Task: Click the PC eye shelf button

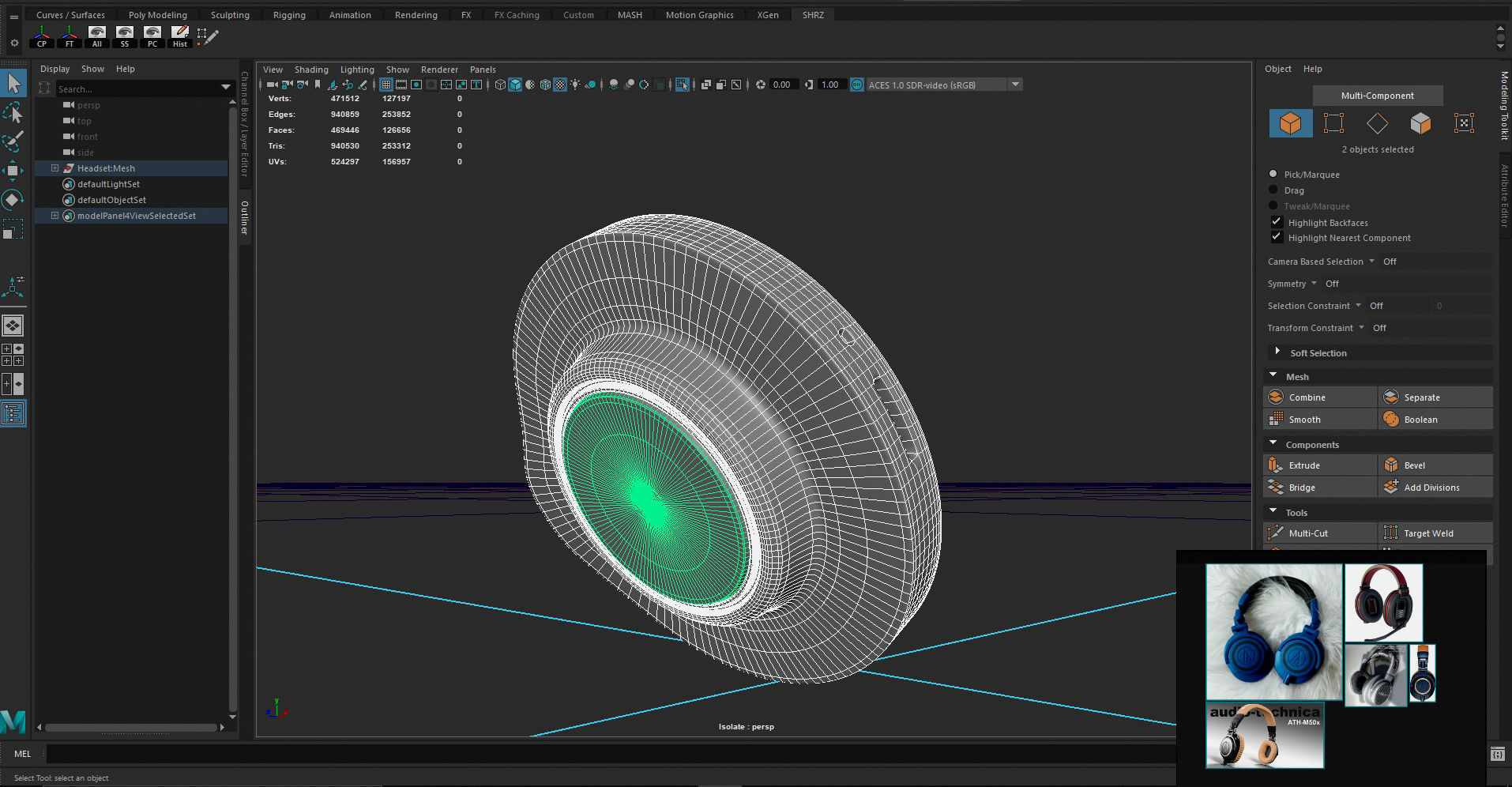Action: click(152, 36)
